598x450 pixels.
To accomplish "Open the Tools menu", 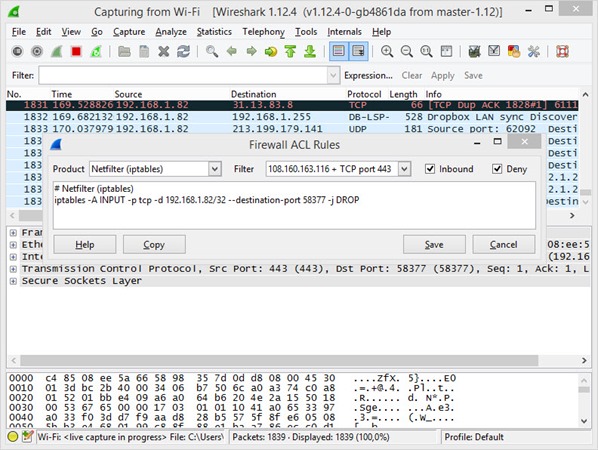I will (306, 32).
